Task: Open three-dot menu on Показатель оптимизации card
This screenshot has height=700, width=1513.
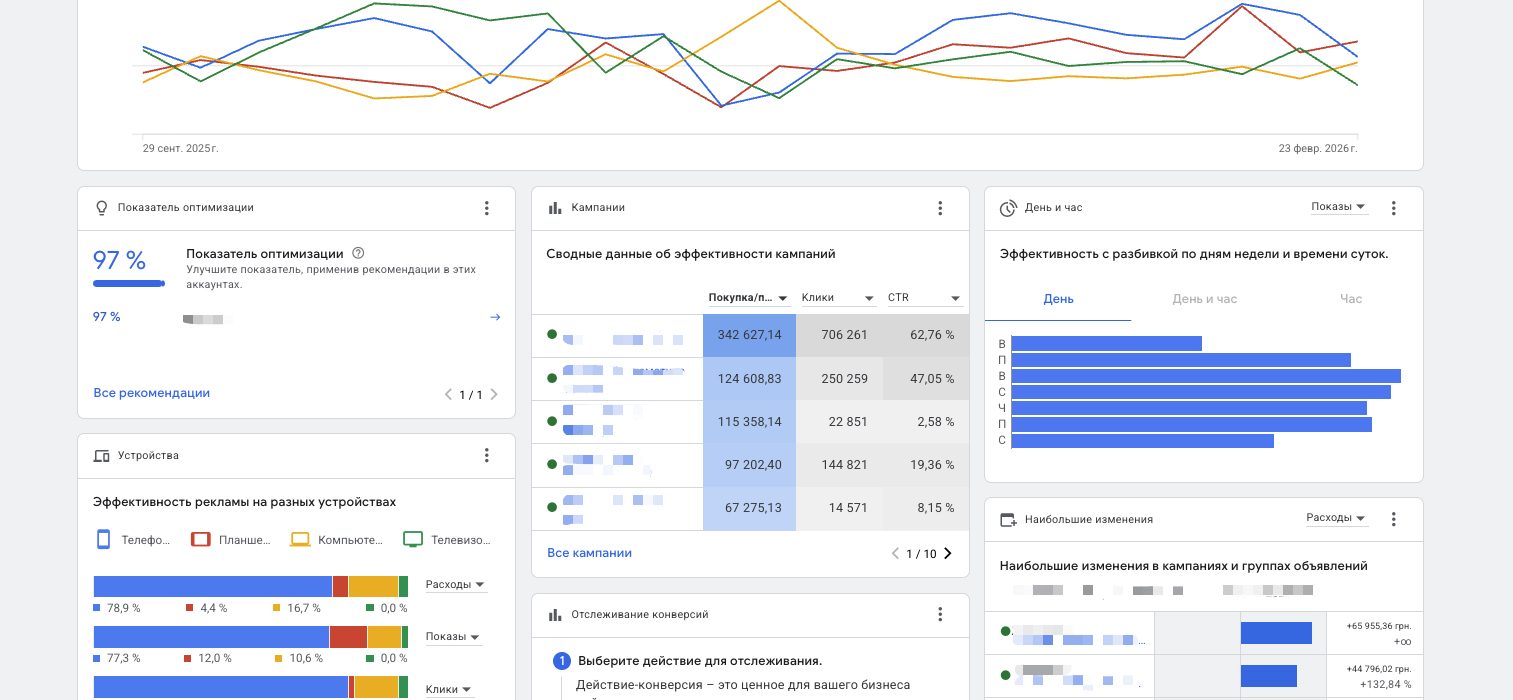Action: pyautogui.click(x=487, y=208)
